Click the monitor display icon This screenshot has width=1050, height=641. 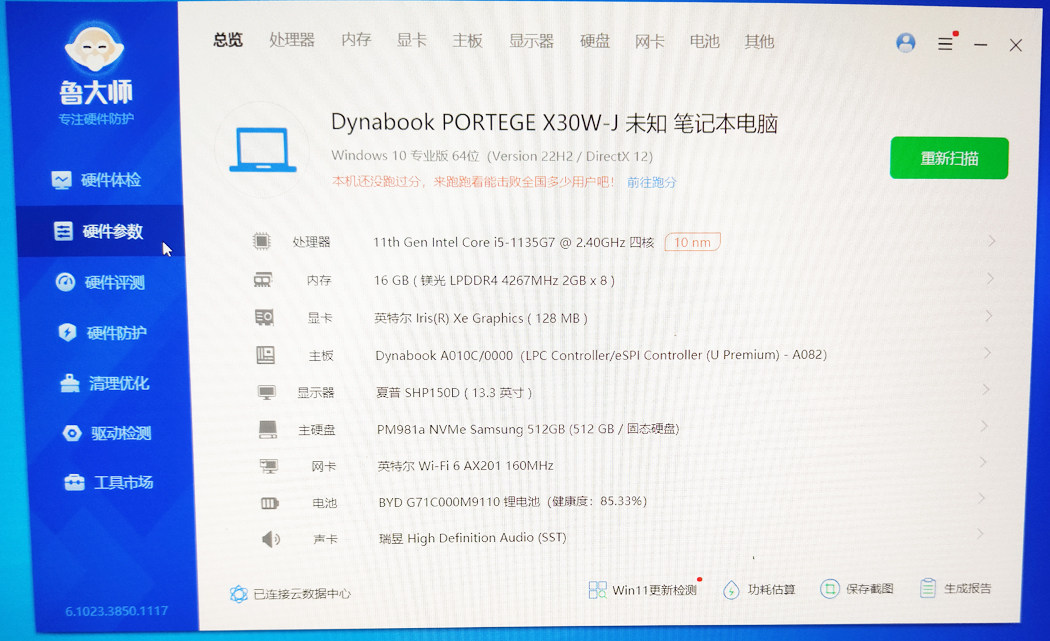tap(267, 392)
